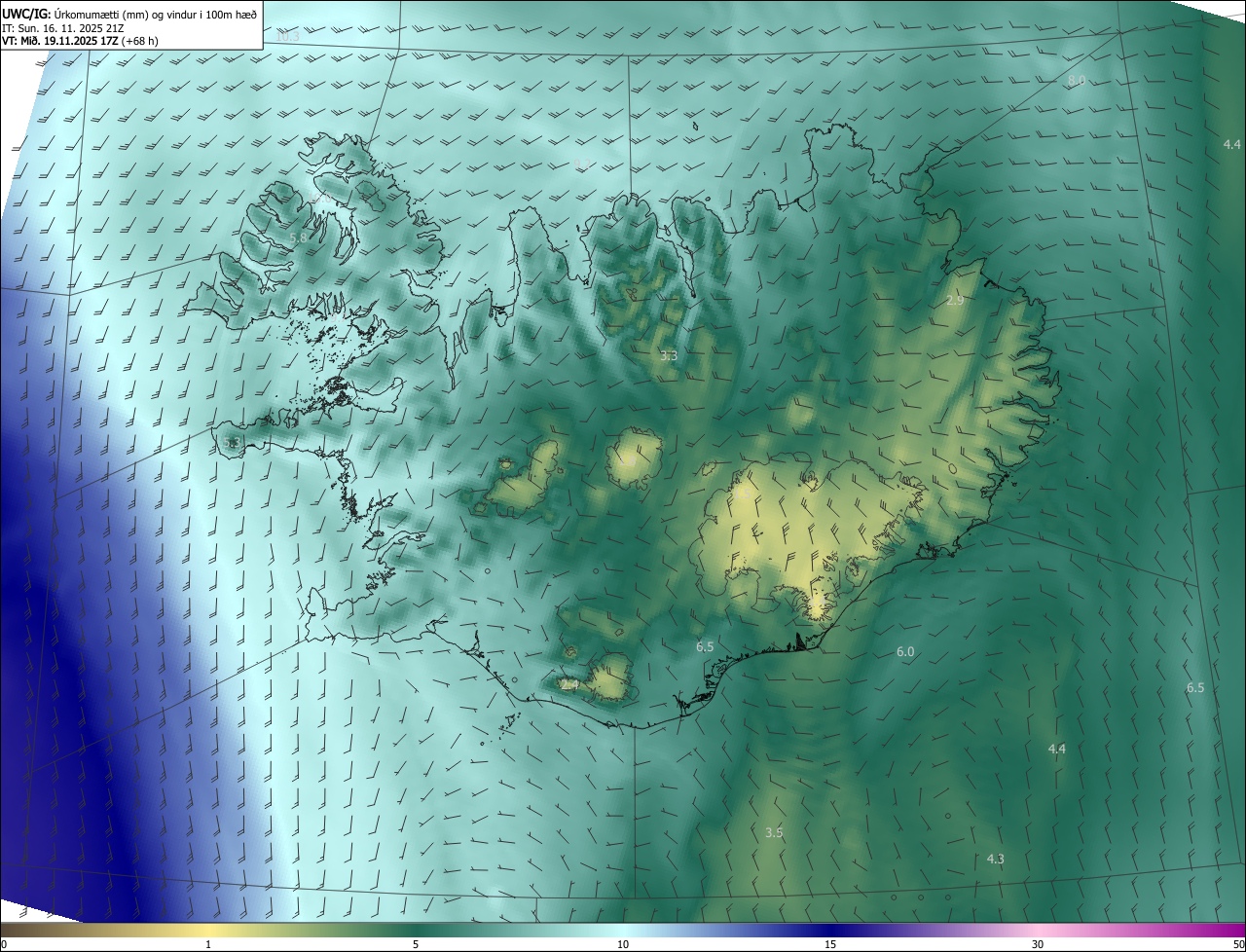
Task: Click the 'IT: Sun. 16. 11. 2025 21Z' line
Action: tap(63, 27)
